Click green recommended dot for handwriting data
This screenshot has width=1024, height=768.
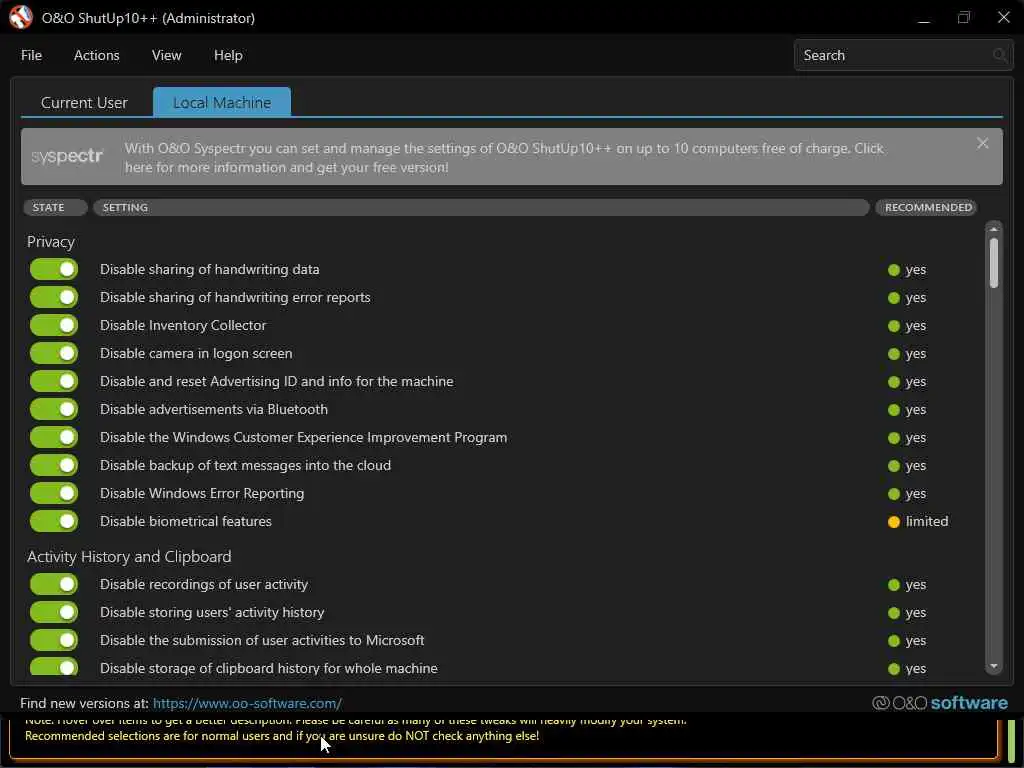pos(894,270)
